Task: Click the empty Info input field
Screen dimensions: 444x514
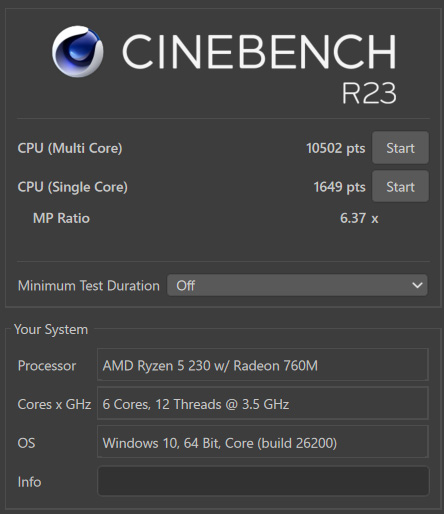Action: 263,481
